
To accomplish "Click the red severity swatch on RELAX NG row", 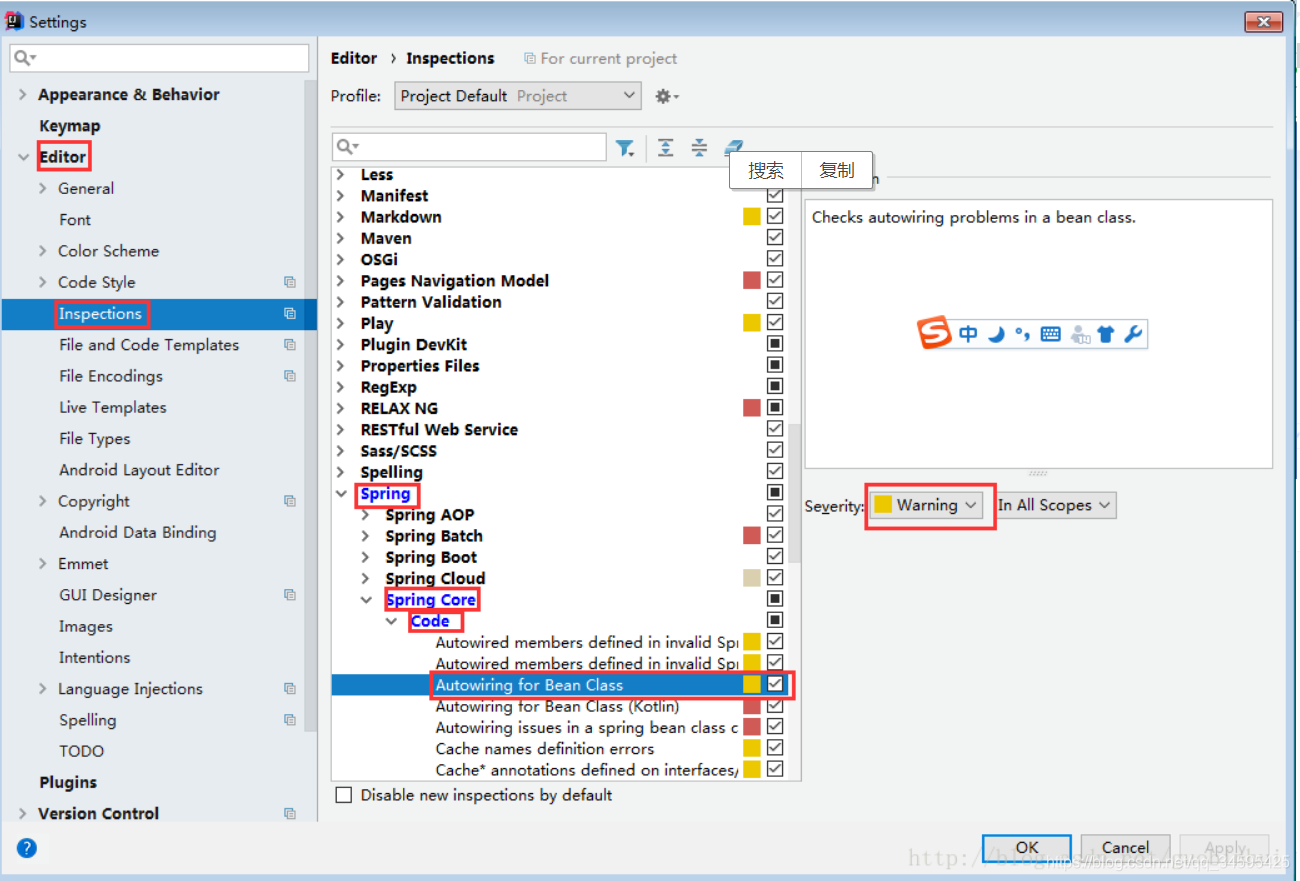I will (752, 407).
